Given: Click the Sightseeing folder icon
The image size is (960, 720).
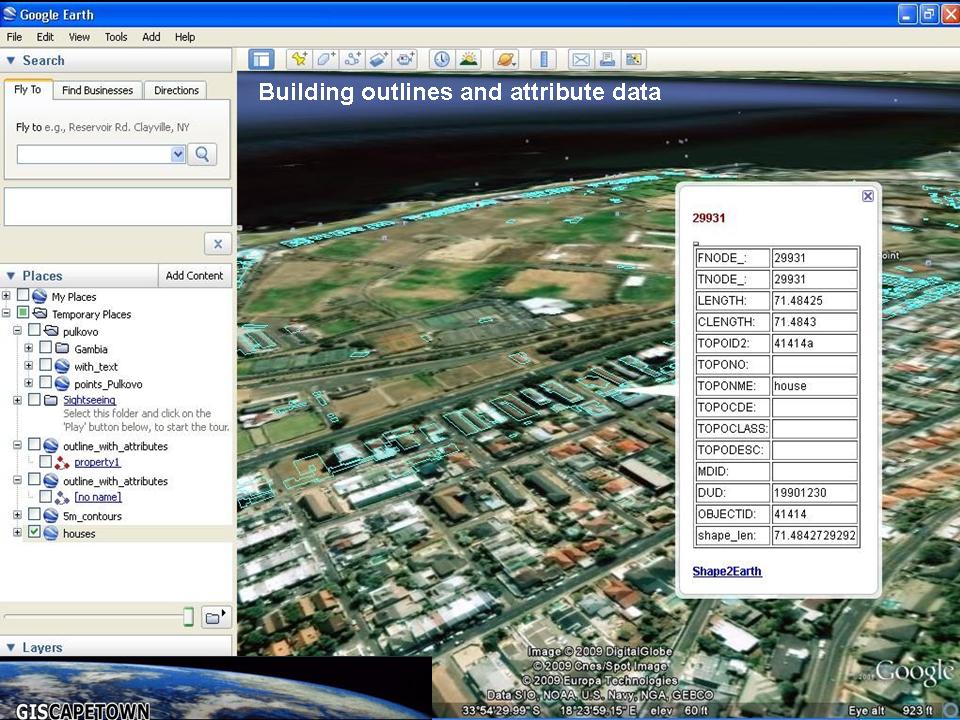Looking at the screenshot, I should point(51,400).
